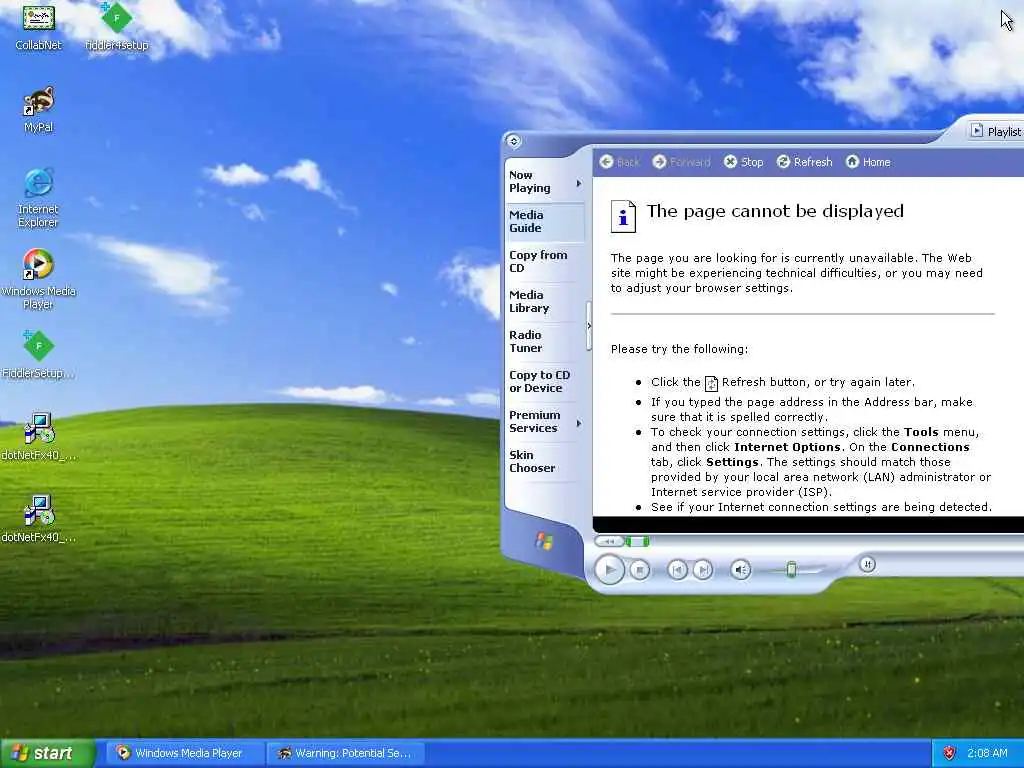This screenshot has height=768, width=1024.
Task: Open the Radio Tuner tab
Action: 545,342
